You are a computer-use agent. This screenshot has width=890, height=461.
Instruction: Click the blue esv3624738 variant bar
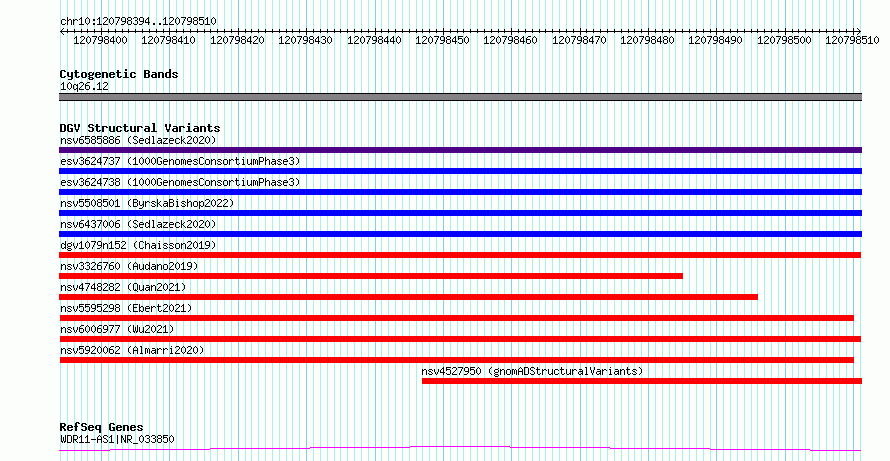point(460,192)
